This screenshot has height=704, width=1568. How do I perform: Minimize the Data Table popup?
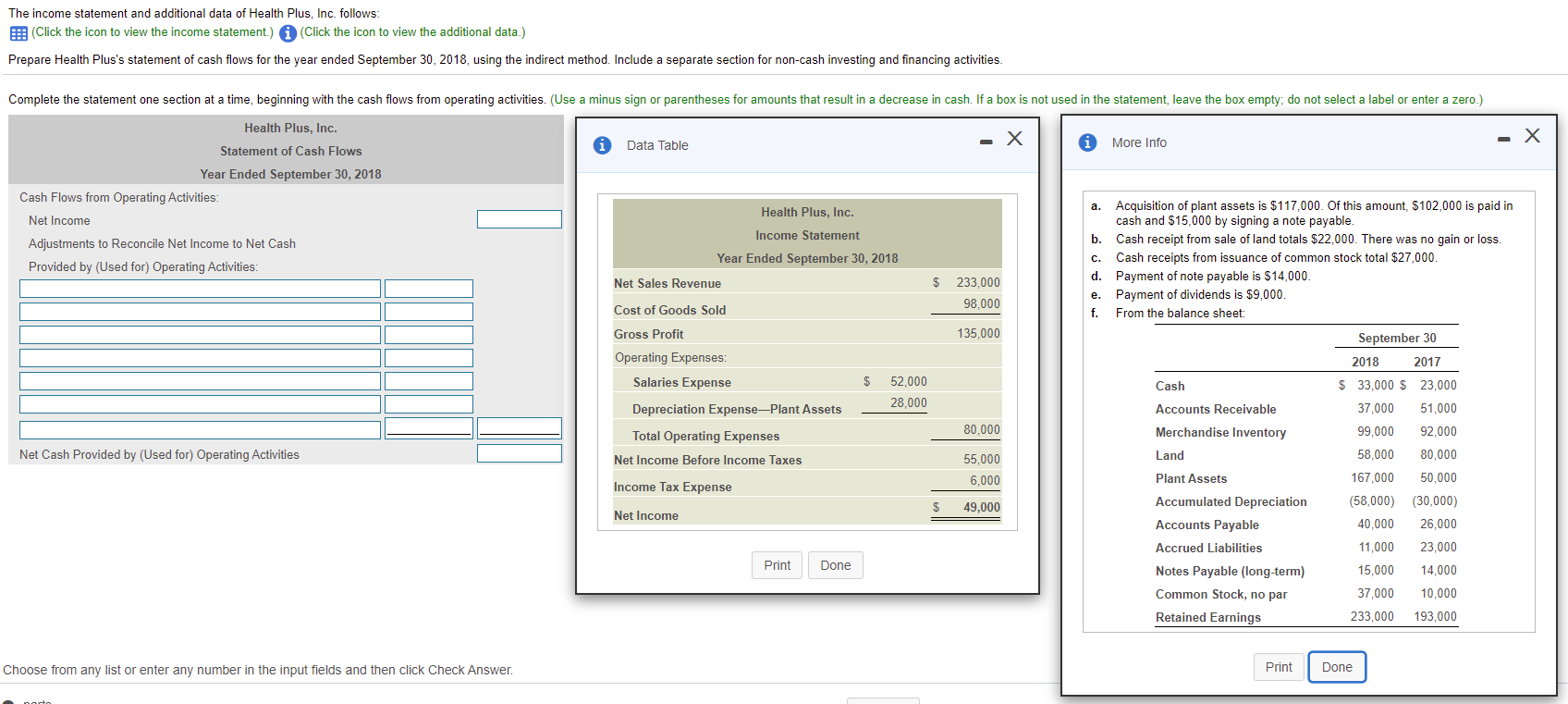pos(986,142)
